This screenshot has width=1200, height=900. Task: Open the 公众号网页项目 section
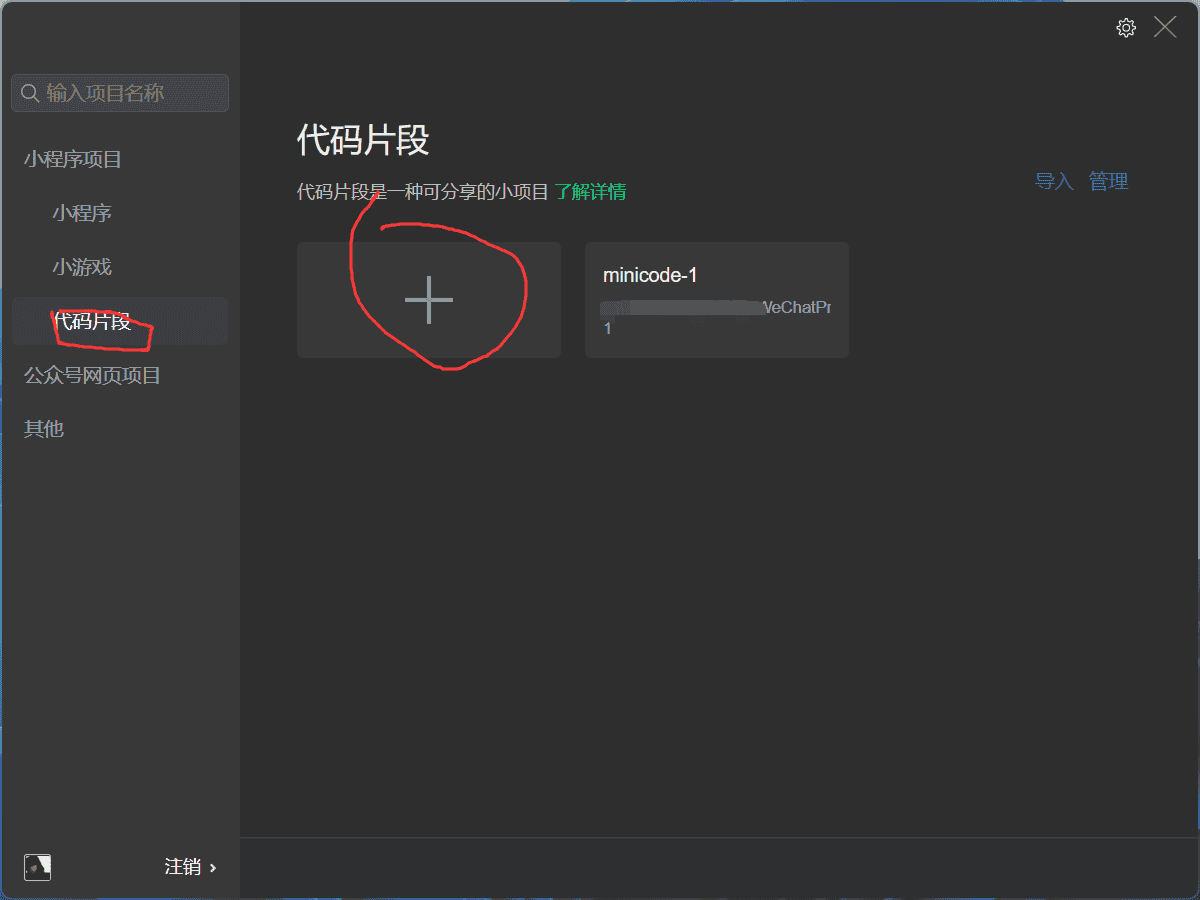(92, 375)
